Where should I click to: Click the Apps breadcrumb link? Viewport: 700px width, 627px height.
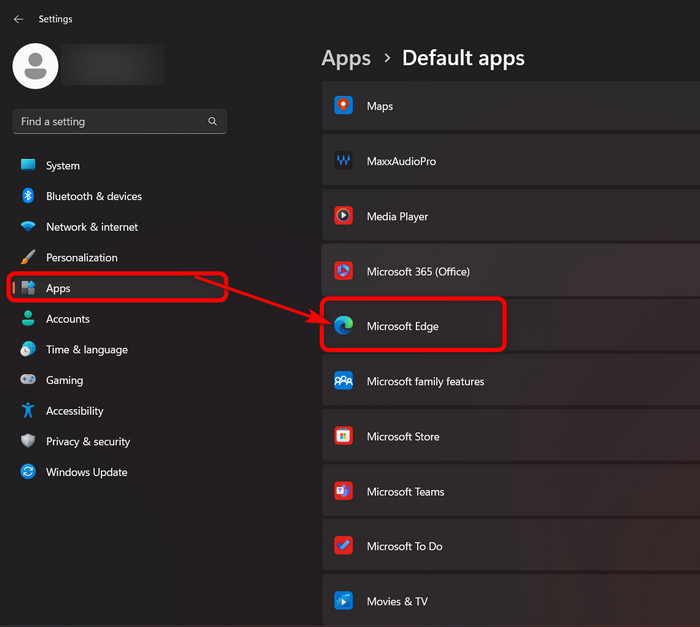pyautogui.click(x=346, y=58)
